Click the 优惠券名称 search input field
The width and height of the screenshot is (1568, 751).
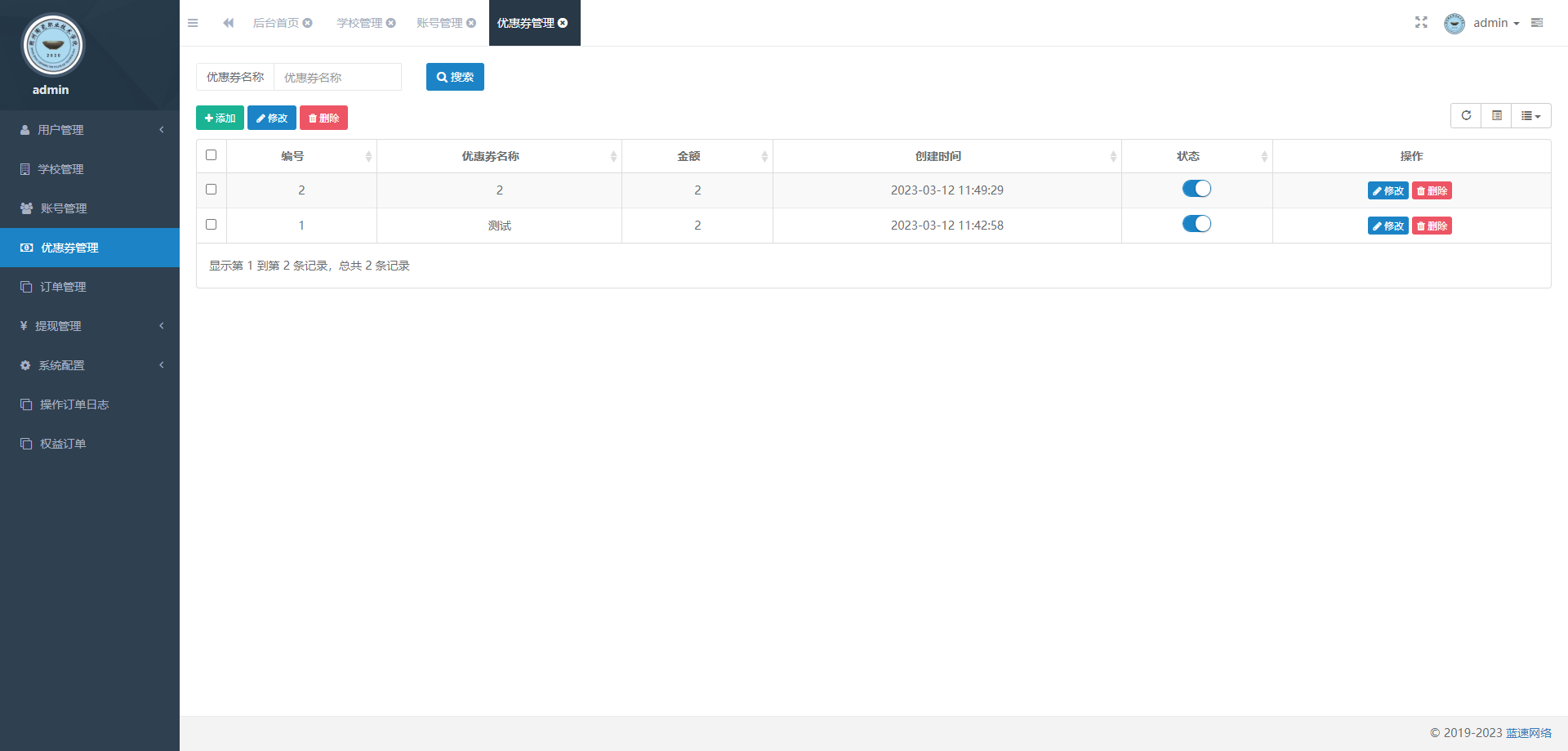pos(337,78)
